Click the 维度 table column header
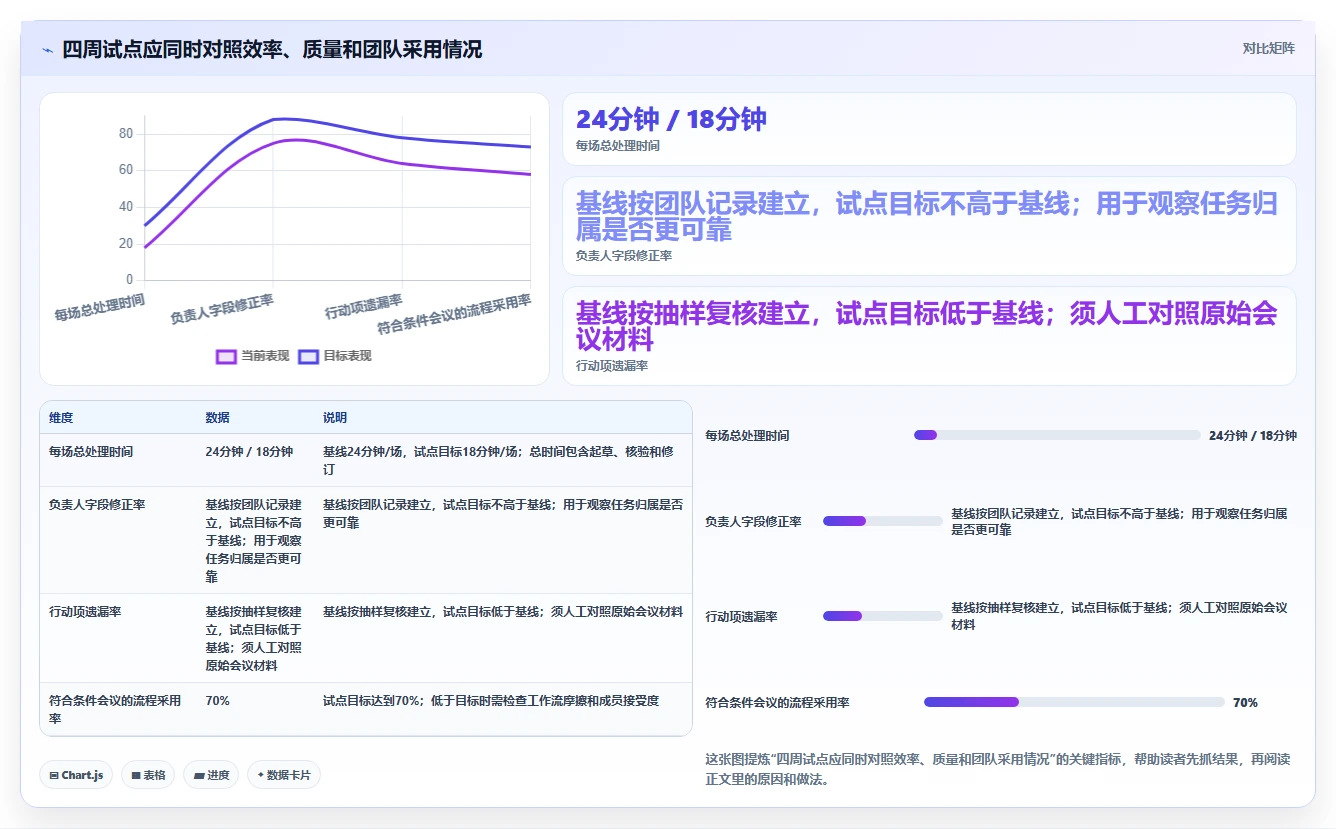The height and width of the screenshot is (829, 1336). [61, 418]
